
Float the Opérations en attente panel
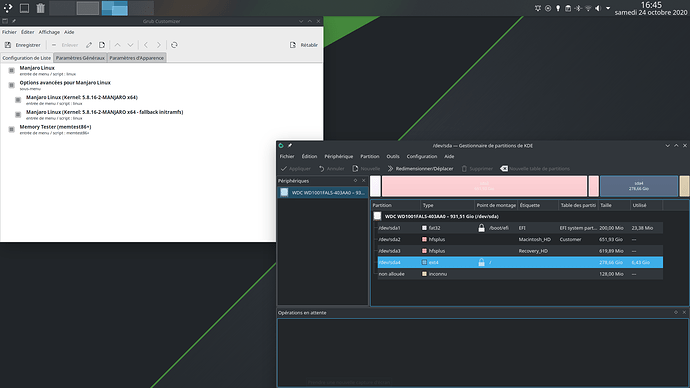pyautogui.click(x=676, y=312)
